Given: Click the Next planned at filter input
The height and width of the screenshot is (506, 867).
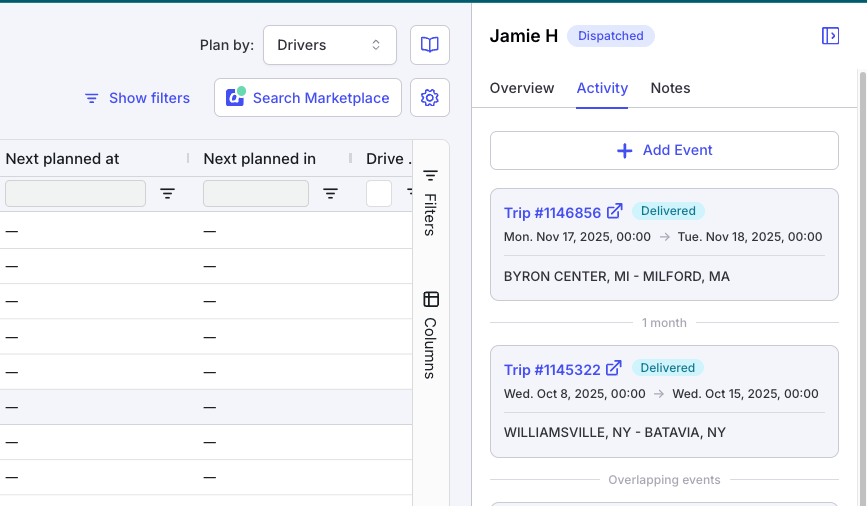Looking at the screenshot, I should coord(76,194).
